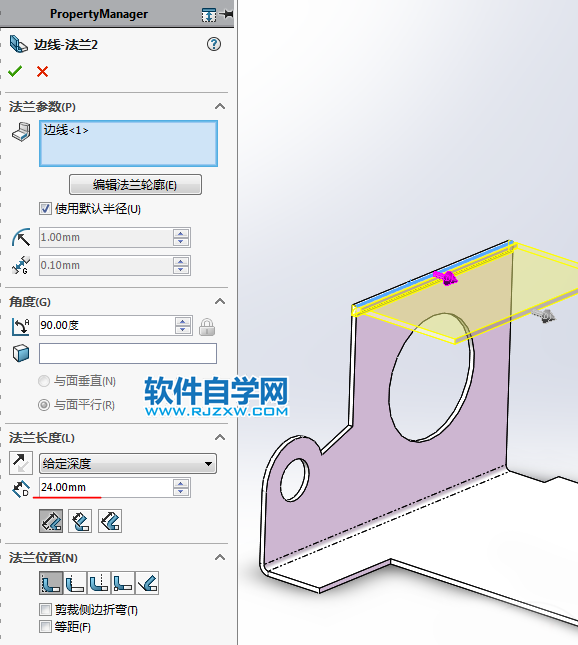Collapse the 法兰位置 section
578x645 pixels.
[x=220, y=557]
